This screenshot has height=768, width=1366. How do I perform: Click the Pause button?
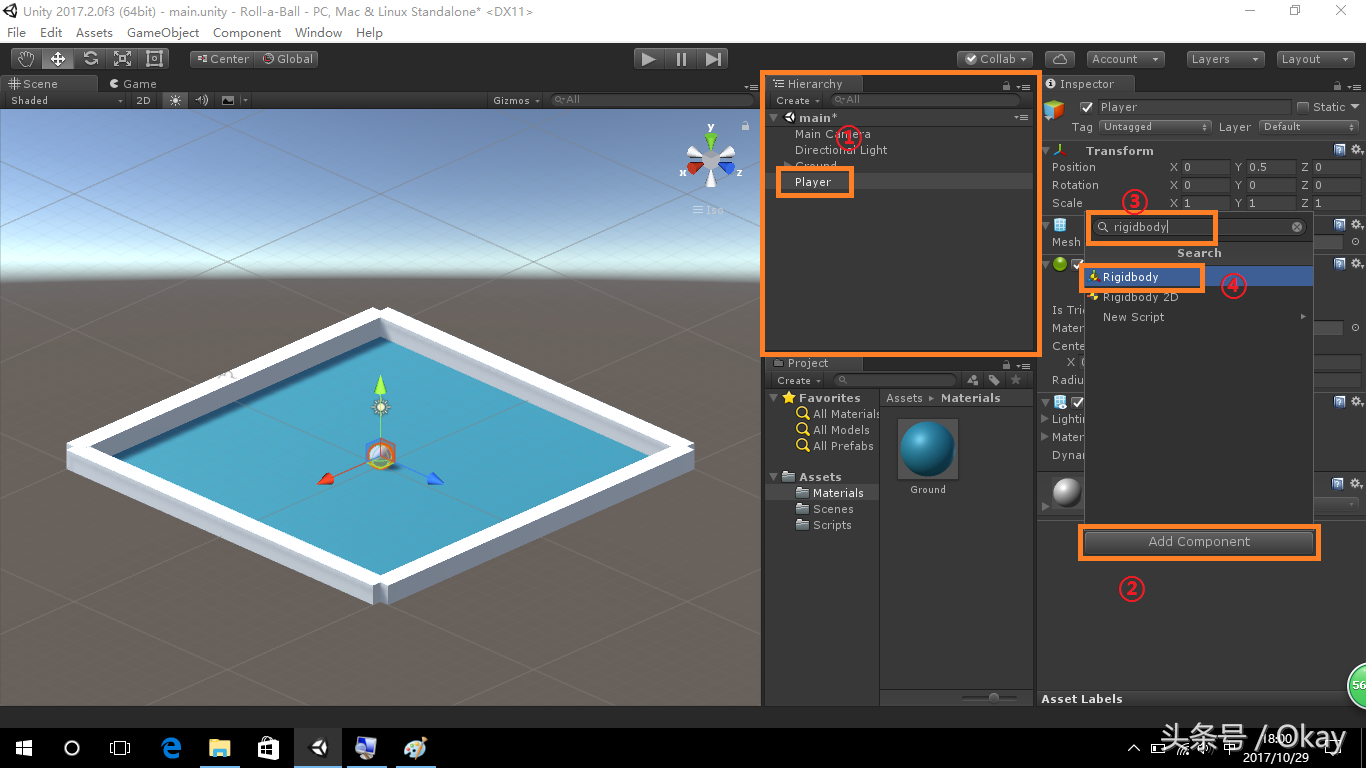[x=681, y=59]
